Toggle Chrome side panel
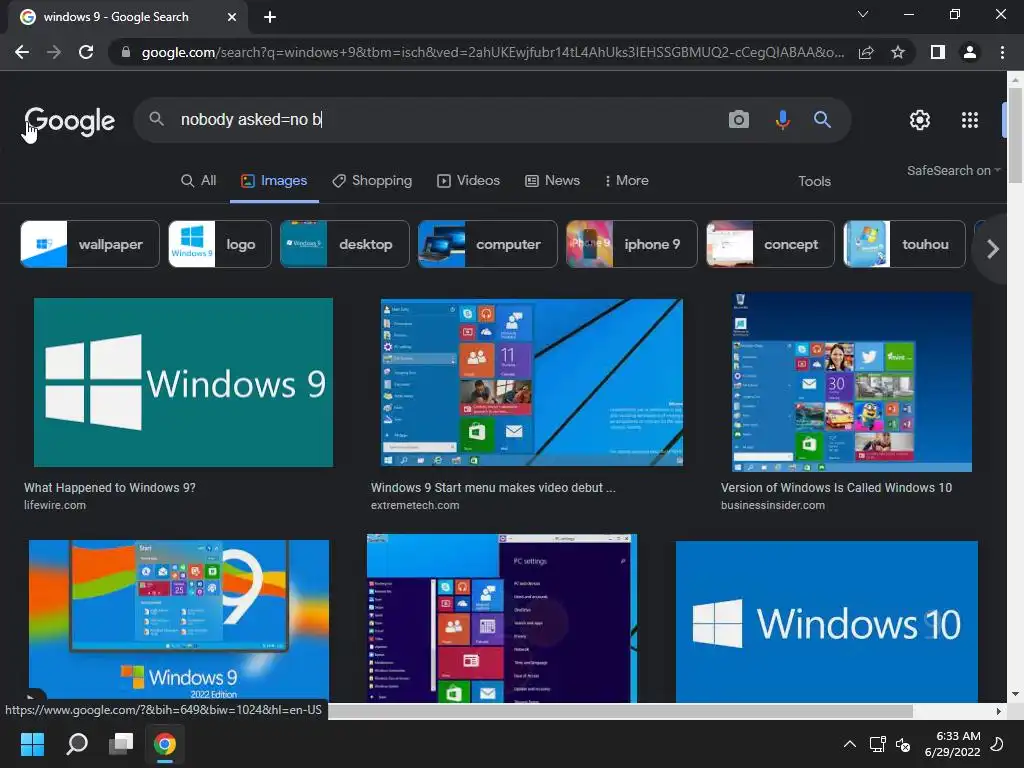 pyautogui.click(x=938, y=52)
